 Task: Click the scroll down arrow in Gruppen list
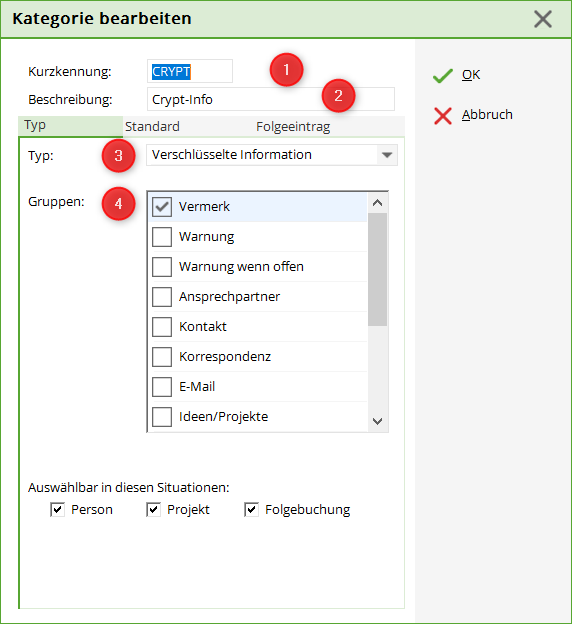click(377, 421)
